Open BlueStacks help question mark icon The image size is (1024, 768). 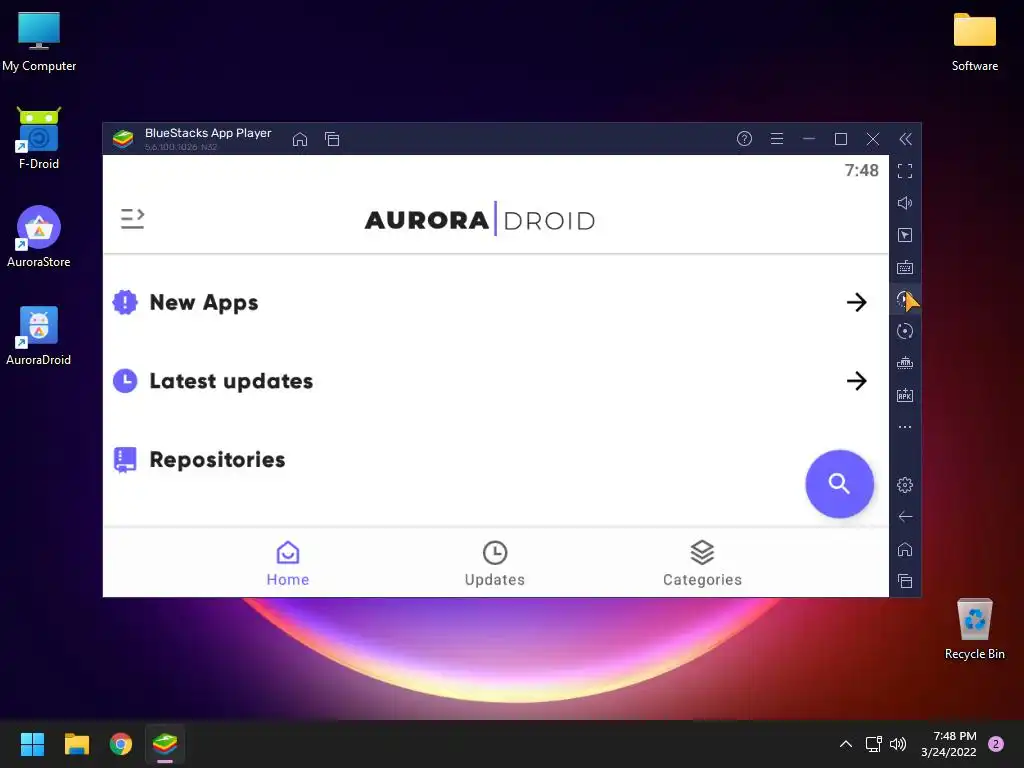point(744,138)
